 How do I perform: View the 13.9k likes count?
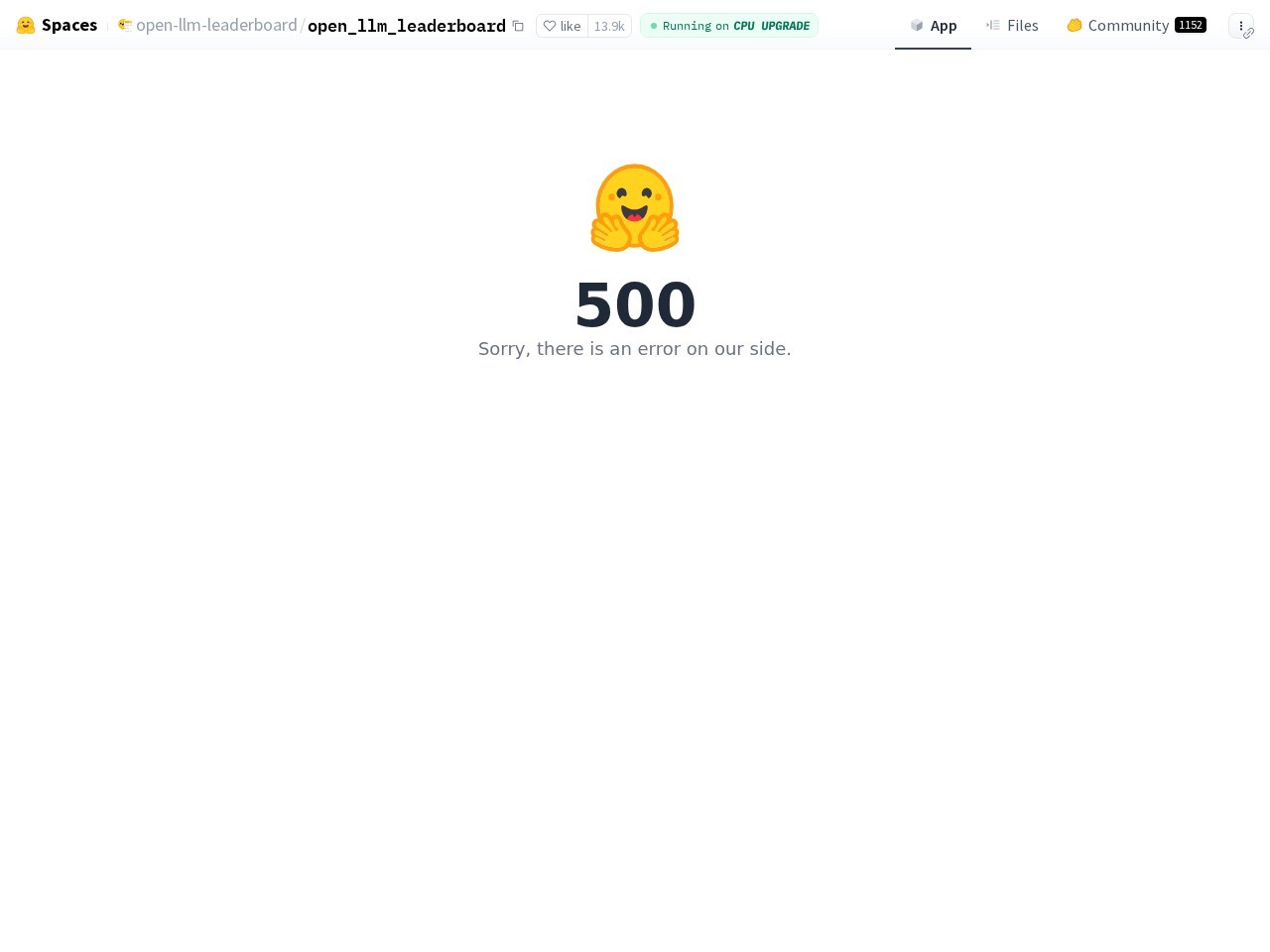[609, 26]
